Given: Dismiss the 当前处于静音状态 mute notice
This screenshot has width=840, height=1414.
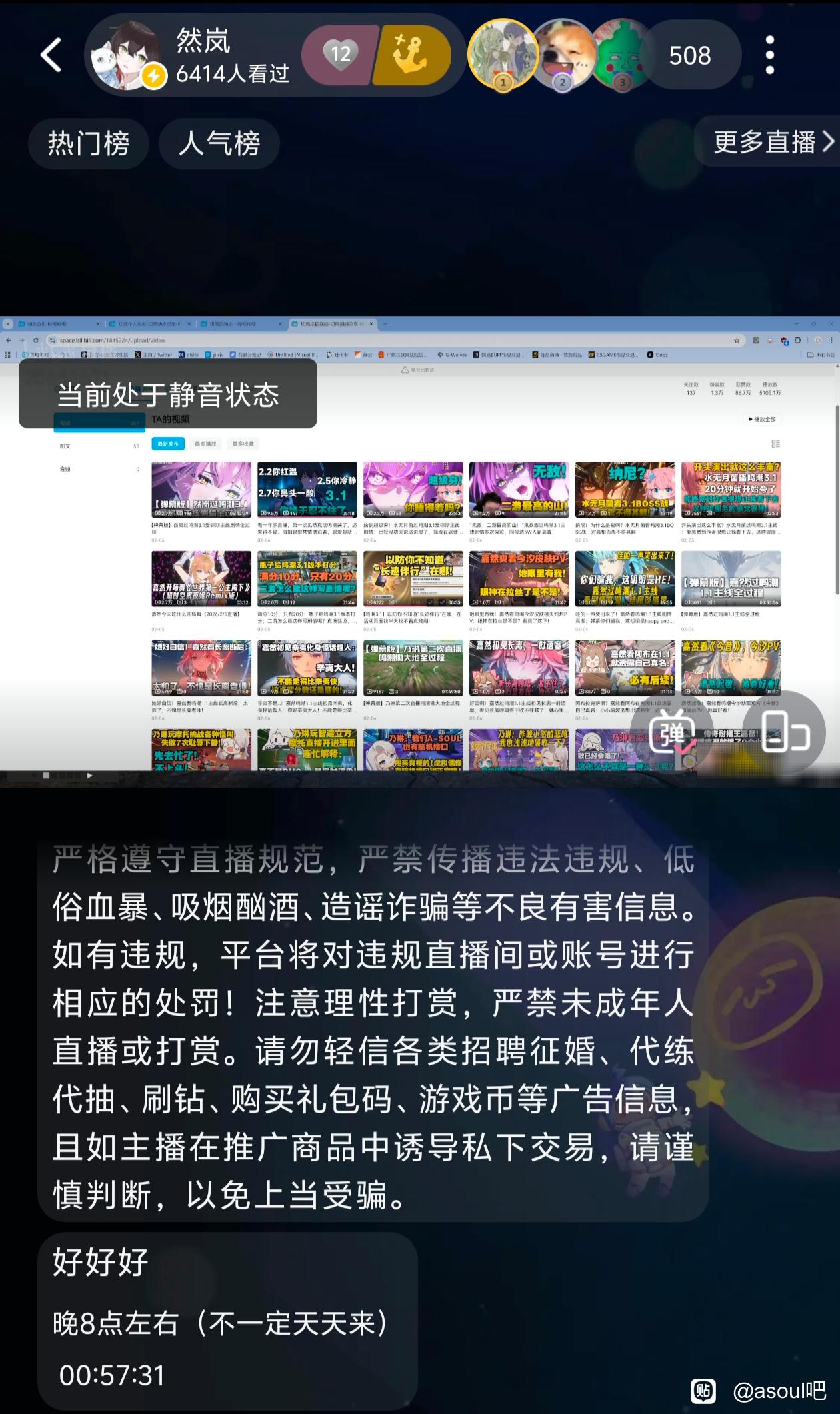Looking at the screenshot, I should (167, 394).
